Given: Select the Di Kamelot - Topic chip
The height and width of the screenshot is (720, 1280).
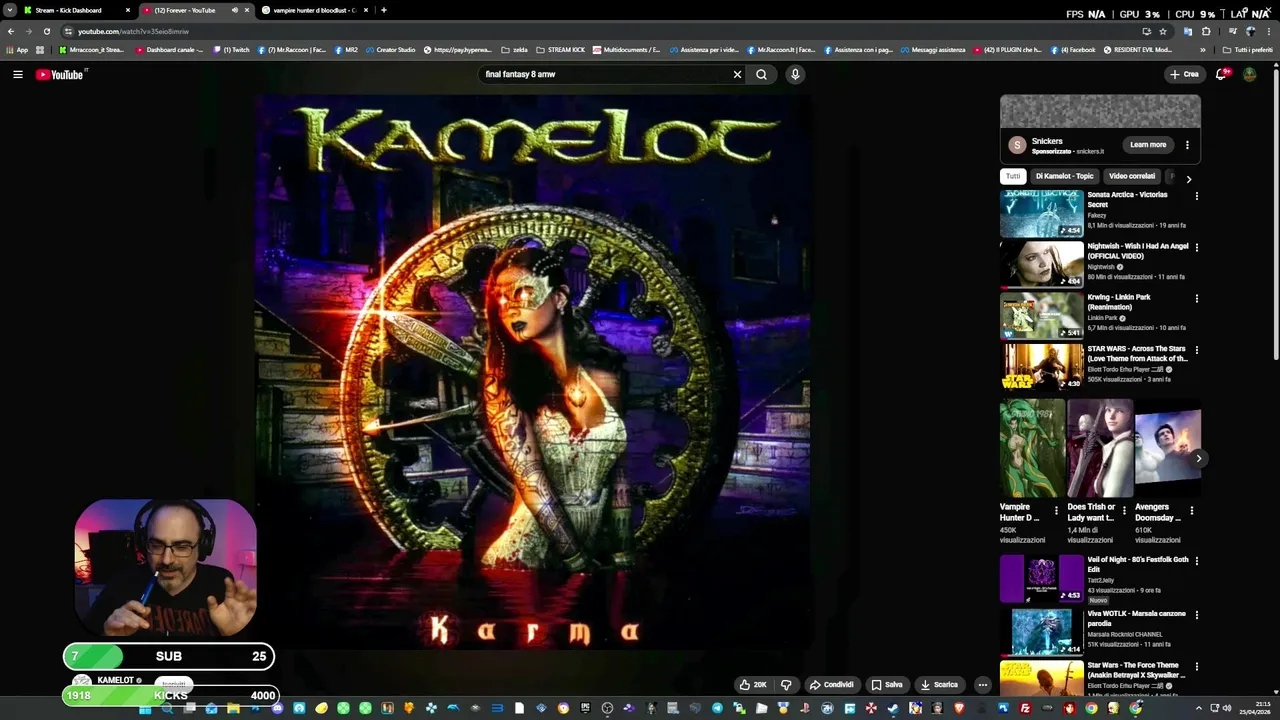Looking at the screenshot, I should [1064, 176].
